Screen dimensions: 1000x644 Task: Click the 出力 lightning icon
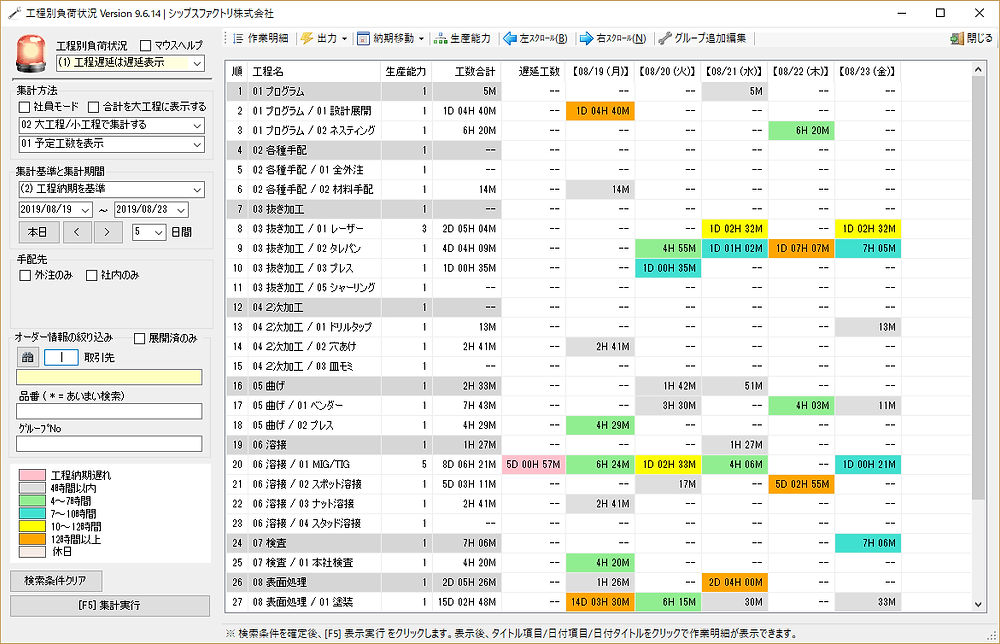tap(307, 39)
